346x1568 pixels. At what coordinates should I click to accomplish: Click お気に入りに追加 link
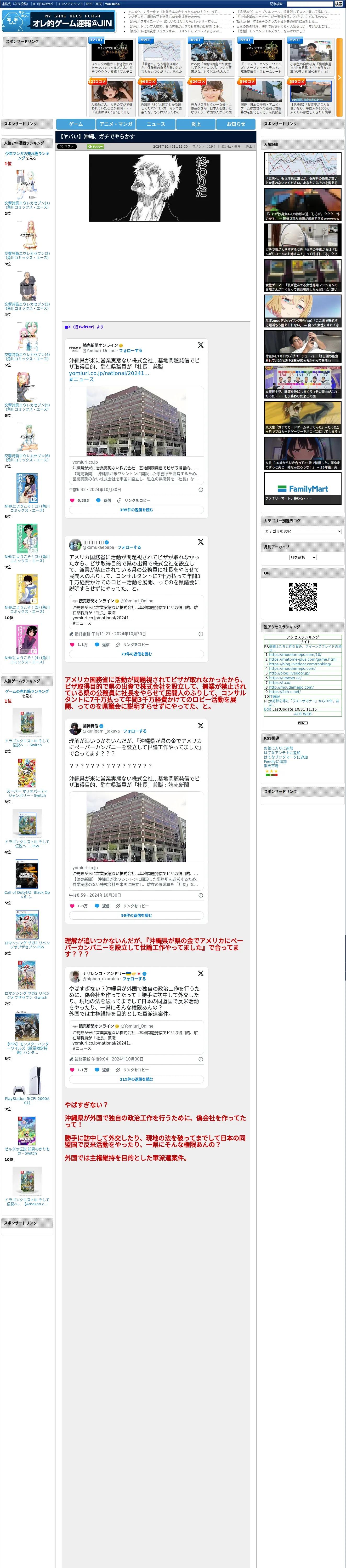point(278,749)
